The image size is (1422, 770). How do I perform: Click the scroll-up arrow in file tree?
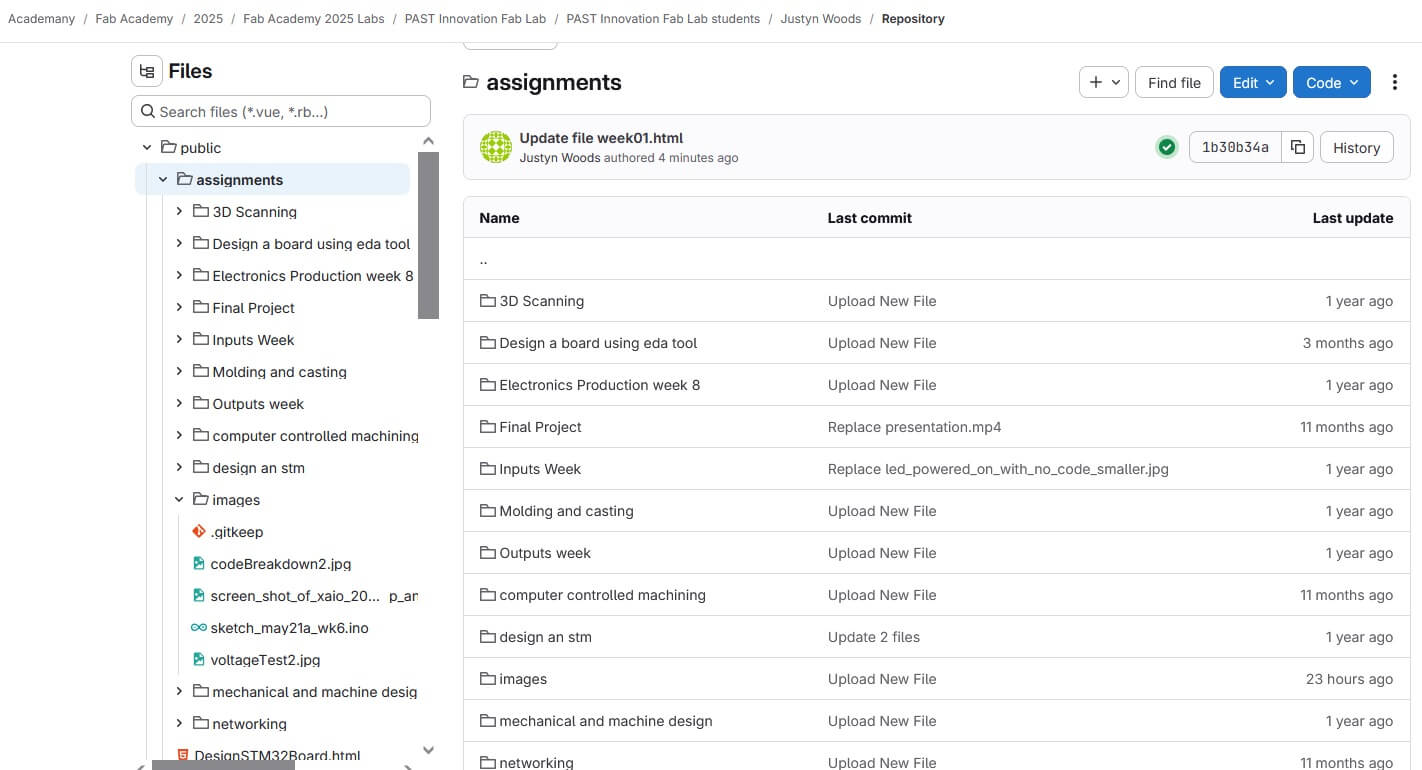click(x=428, y=141)
